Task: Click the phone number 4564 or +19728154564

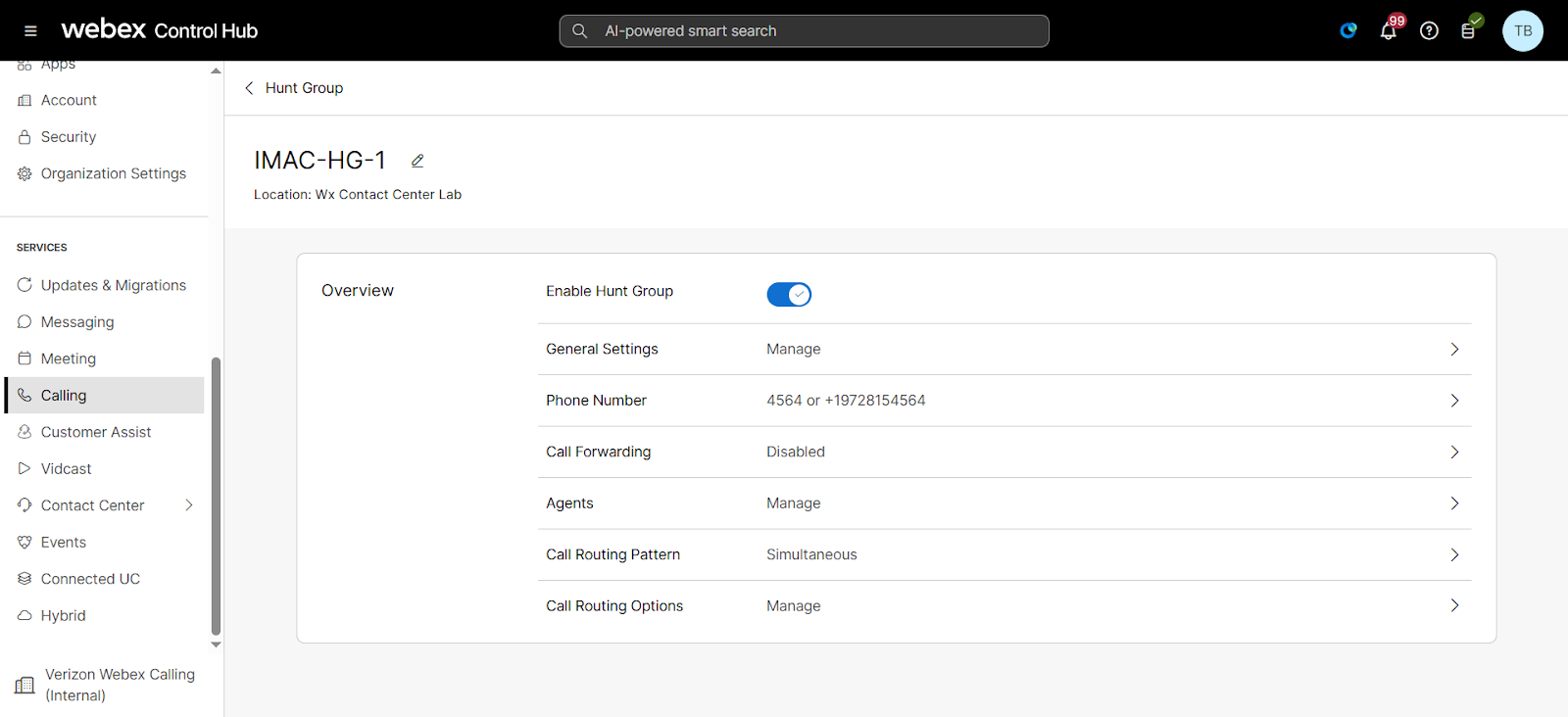Action: point(846,401)
